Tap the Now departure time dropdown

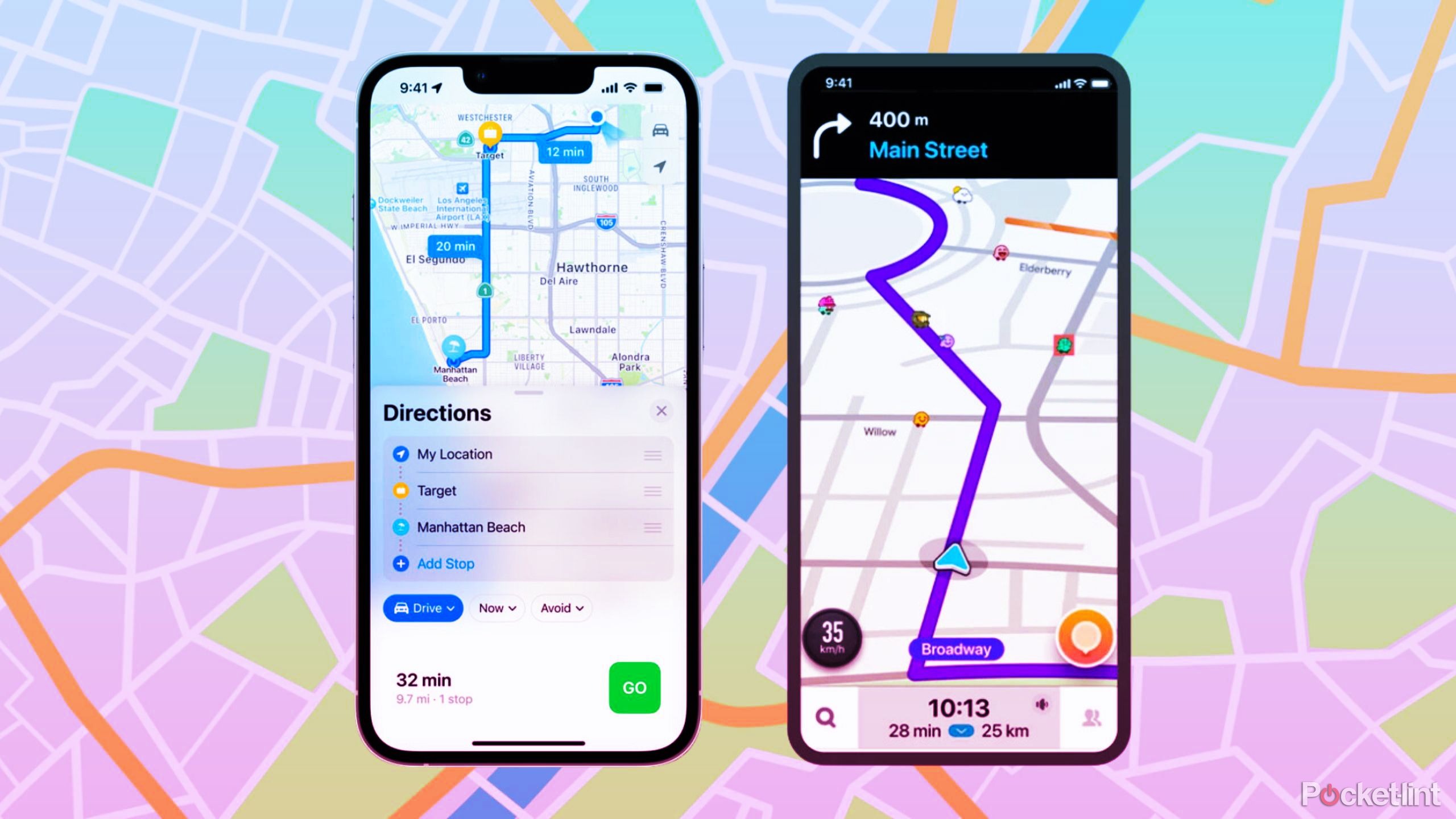tap(496, 608)
